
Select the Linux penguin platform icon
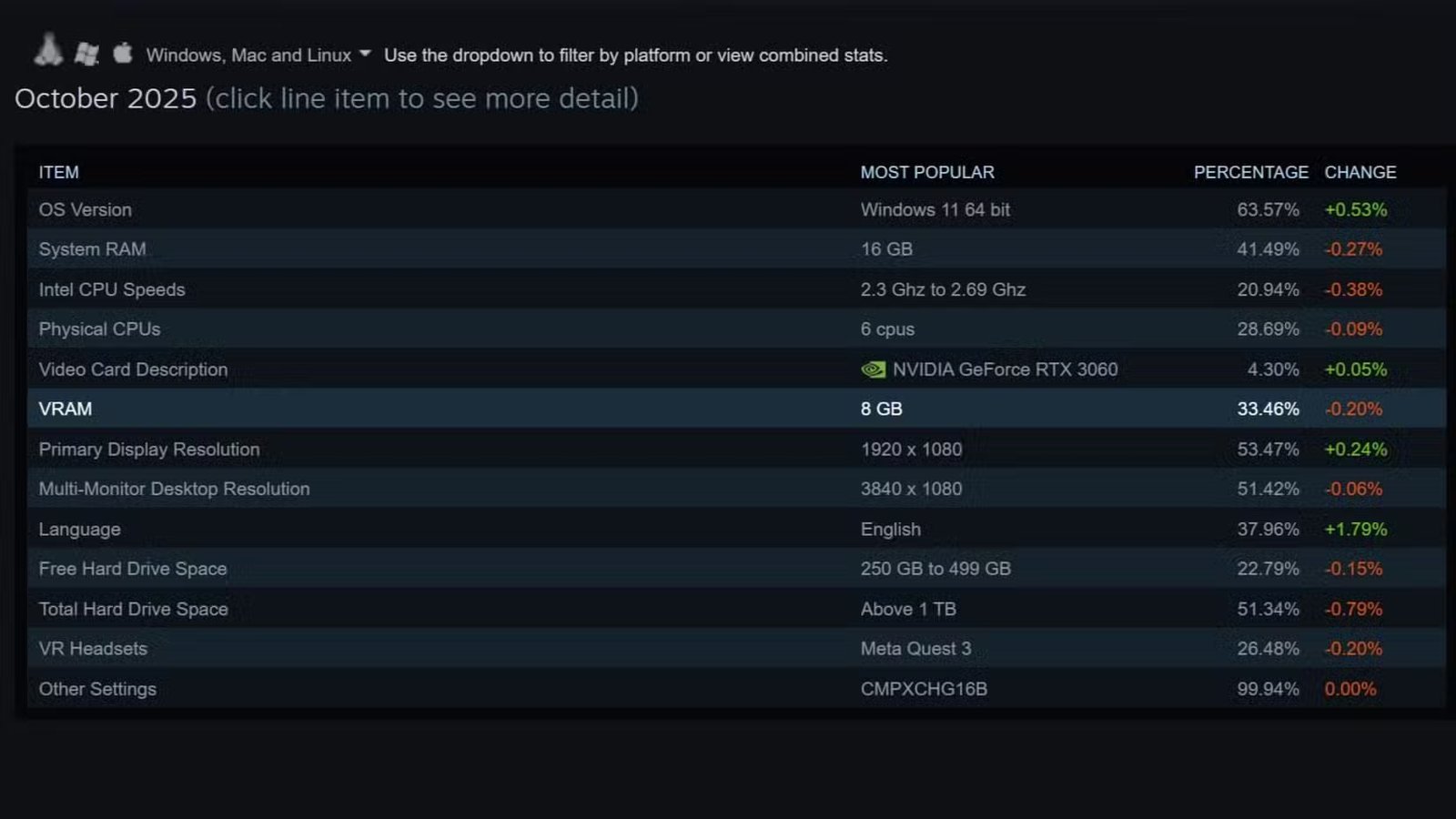click(49, 50)
